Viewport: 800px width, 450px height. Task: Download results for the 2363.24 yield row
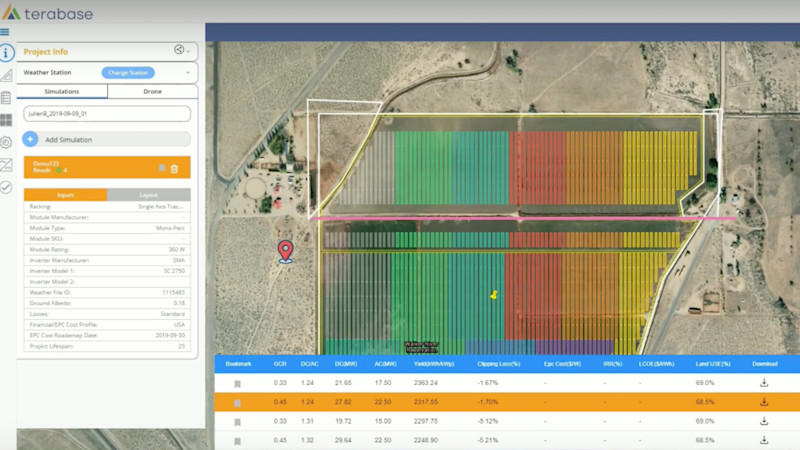pyautogui.click(x=764, y=383)
